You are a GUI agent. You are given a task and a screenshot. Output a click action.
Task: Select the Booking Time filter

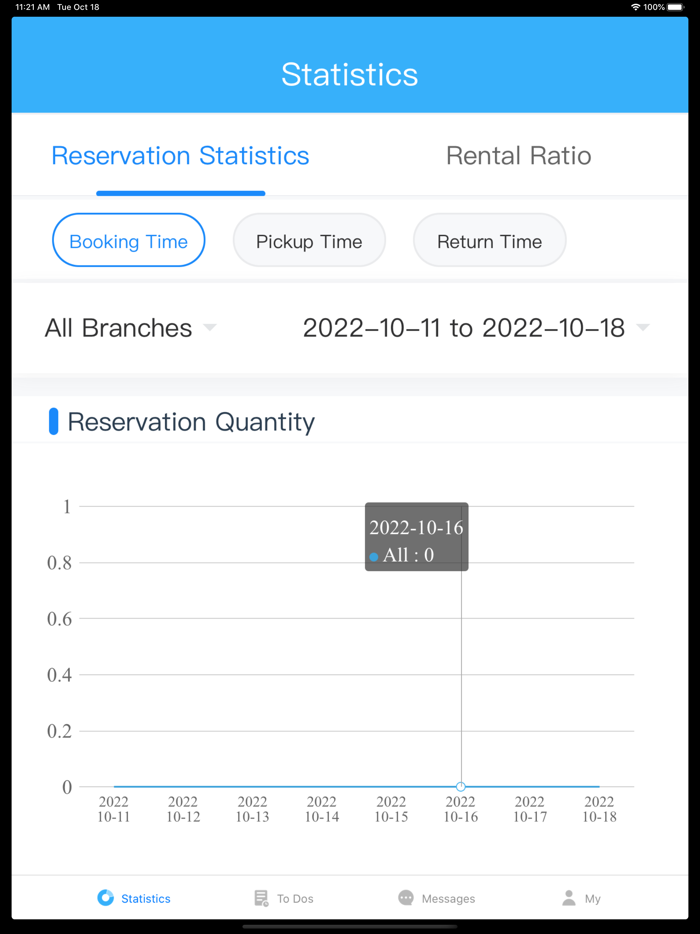[128, 241]
